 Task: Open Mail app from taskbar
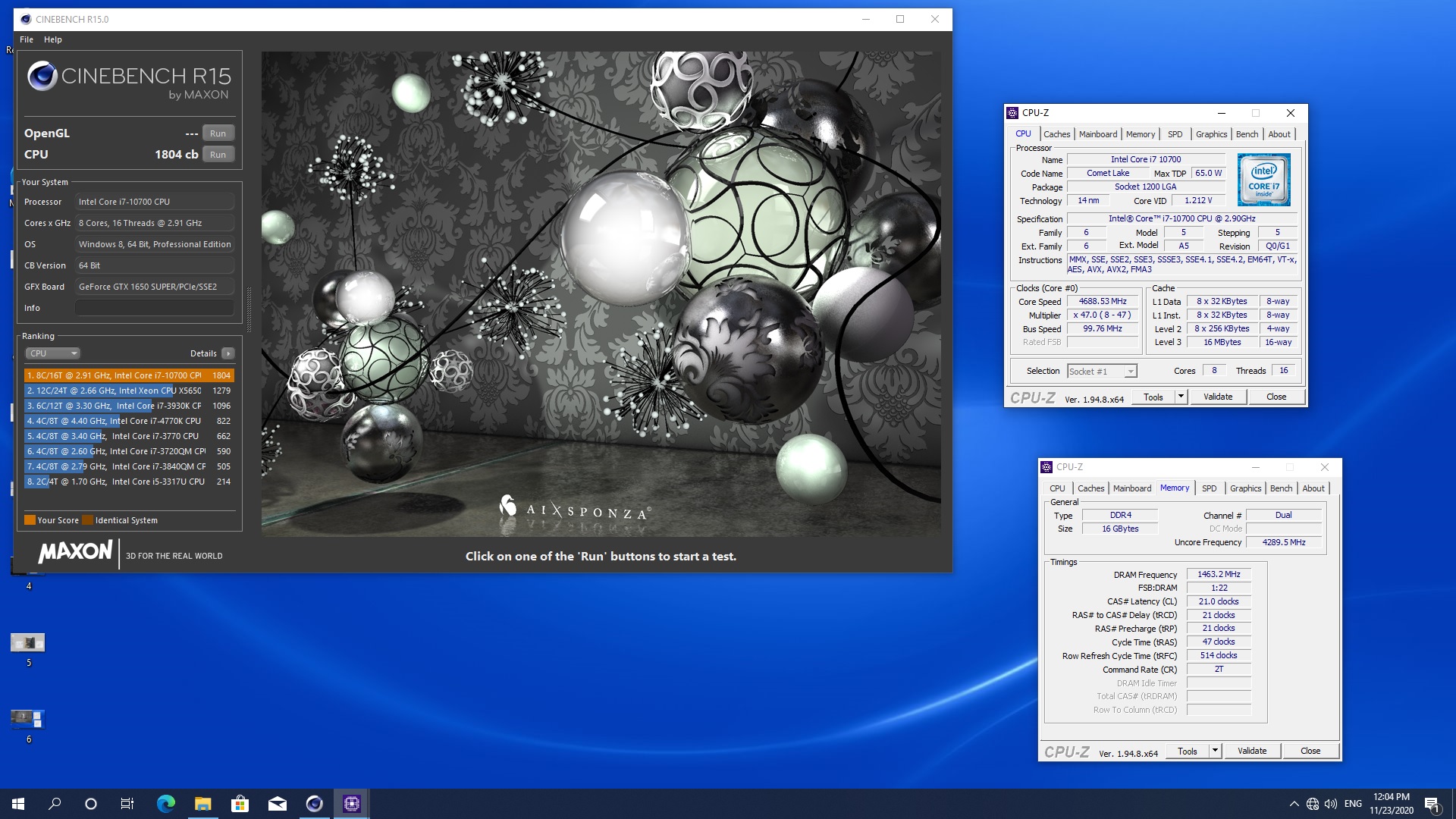[x=277, y=804]
